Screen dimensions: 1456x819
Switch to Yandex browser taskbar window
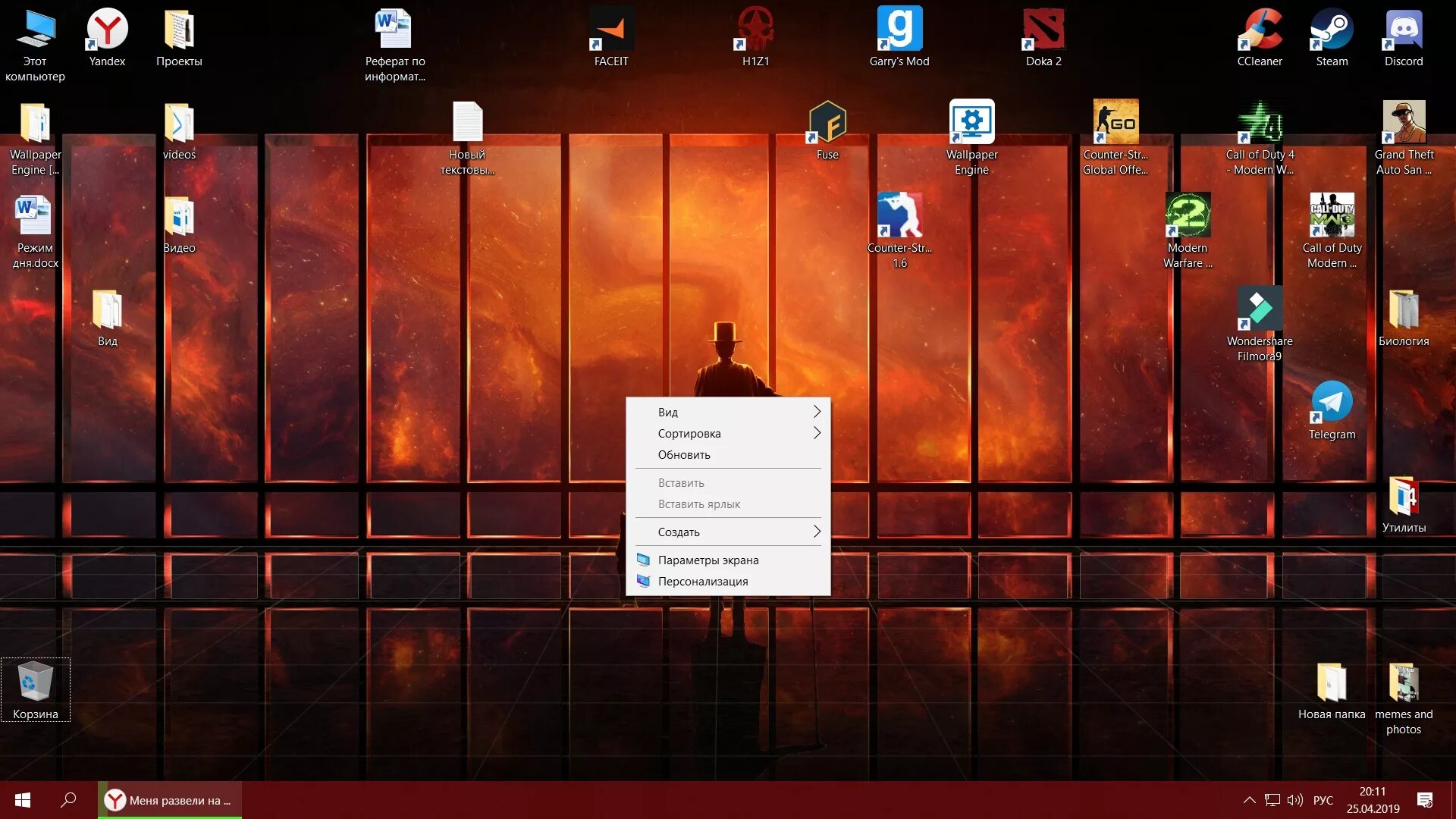[170, 800]
